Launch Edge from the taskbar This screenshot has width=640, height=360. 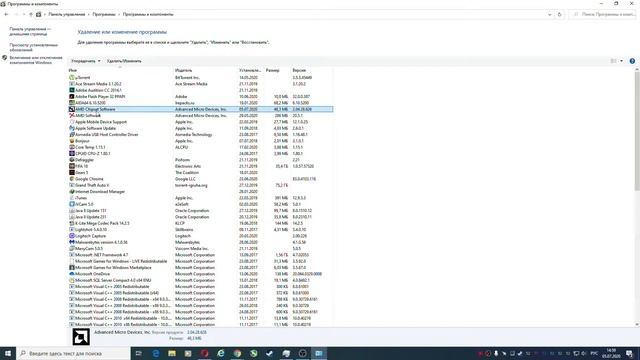tap(156, 353)
